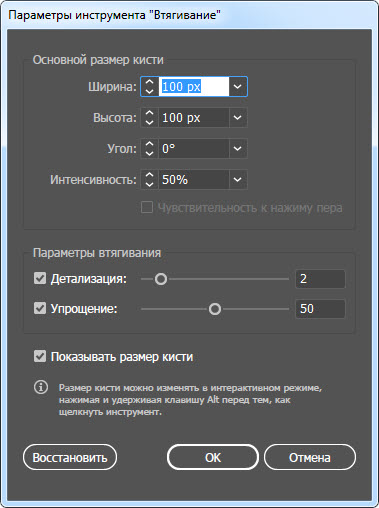The width and height of the screenshot is (379, 508).
Task: Decrease Интенсивность with the down stepper arrow
Action: (x=150, y=184)
